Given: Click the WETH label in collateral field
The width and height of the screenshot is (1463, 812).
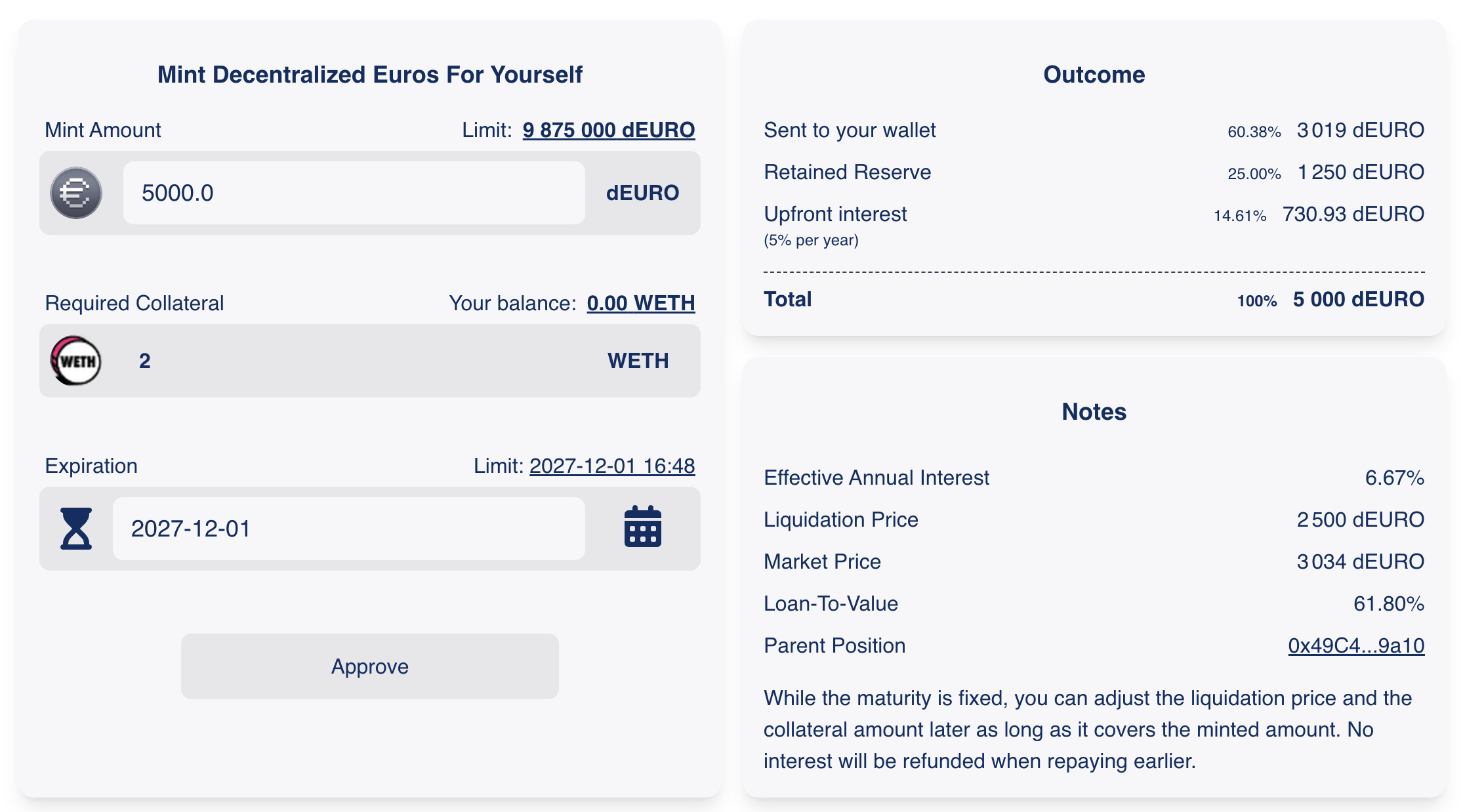Looking at the screenshot, I should [638, 361].
